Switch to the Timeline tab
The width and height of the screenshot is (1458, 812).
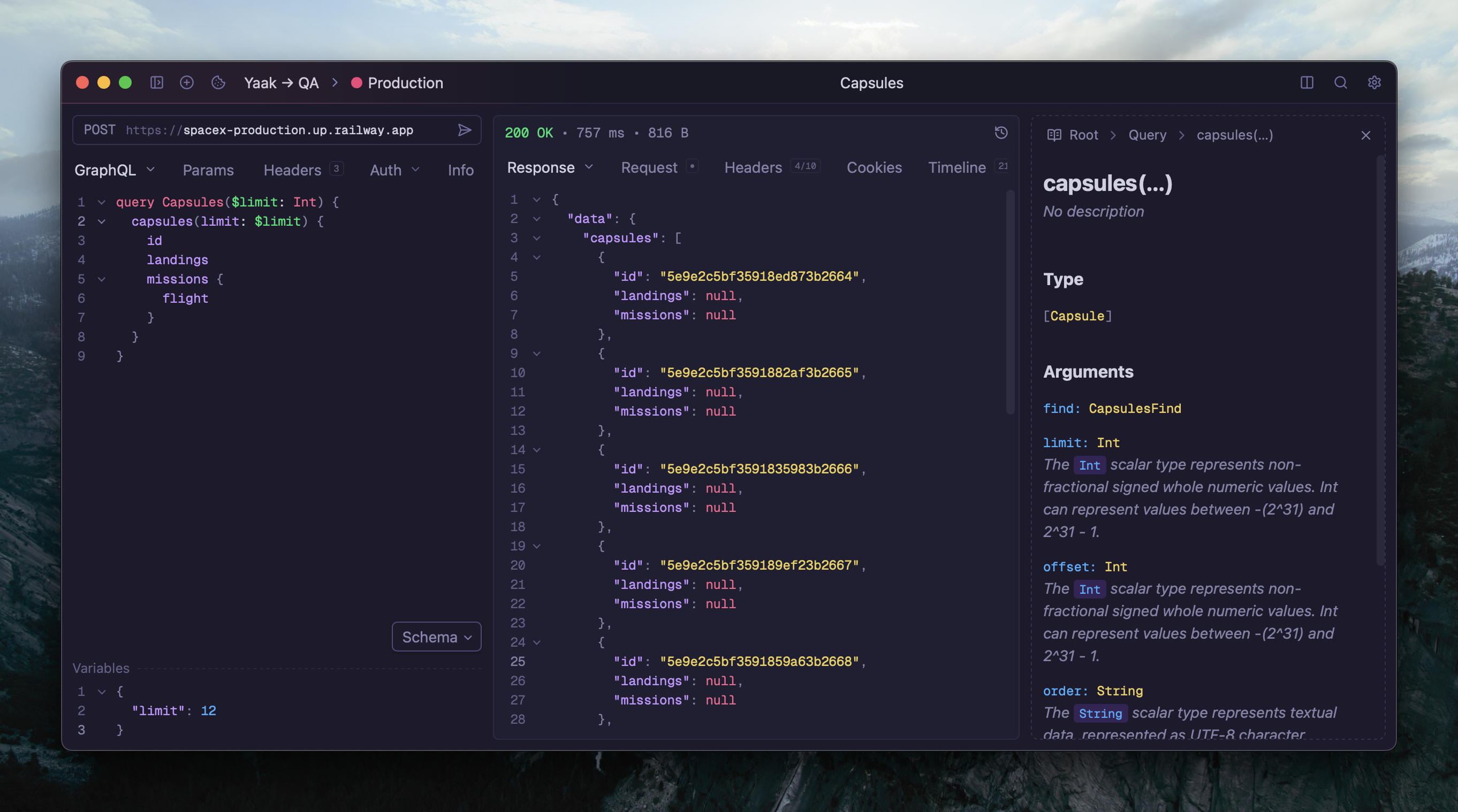[x=956, y=167]
